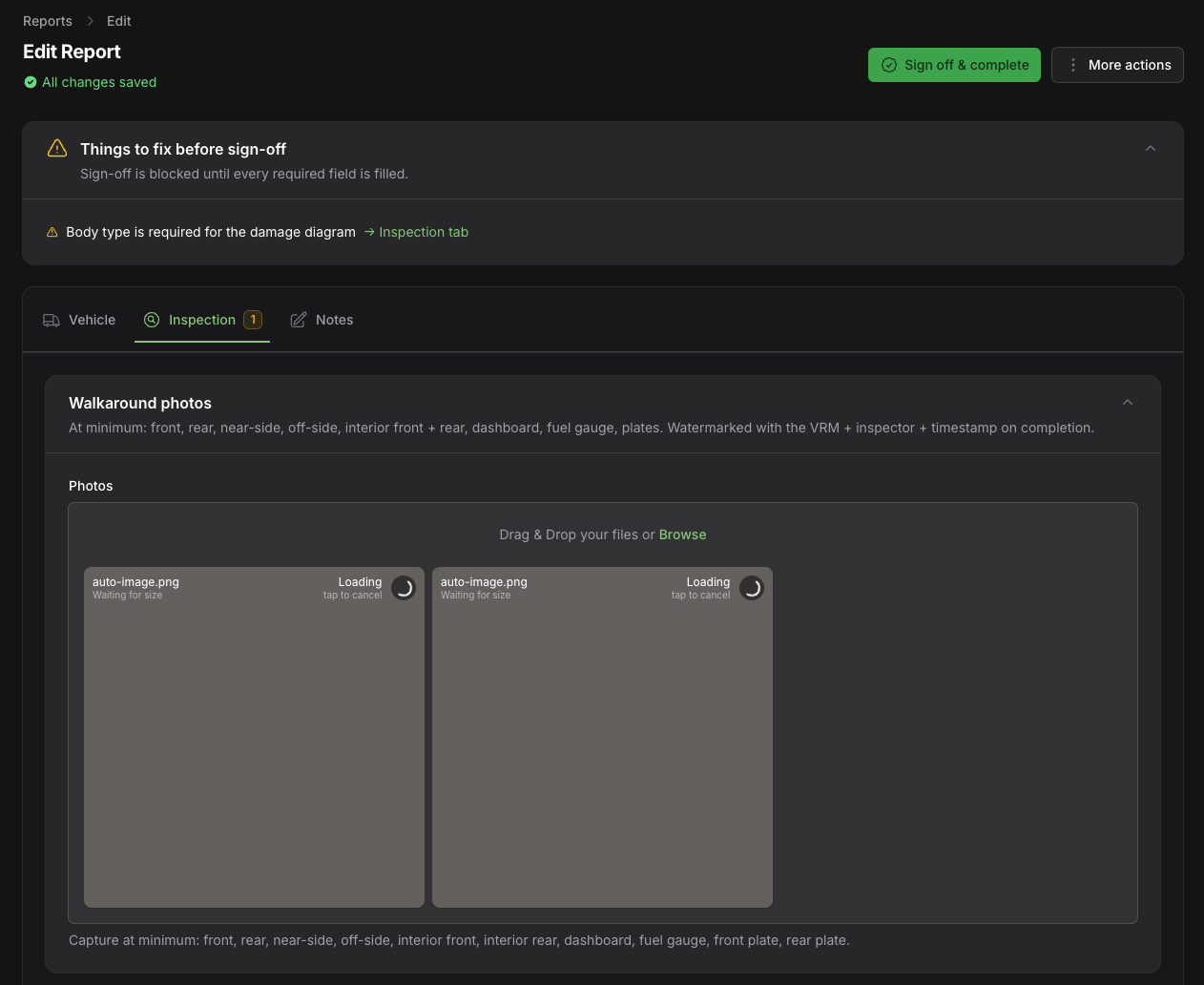Follow the Inspection tab link in warning
Screen dimensions: 1204x985
[416, 232]
